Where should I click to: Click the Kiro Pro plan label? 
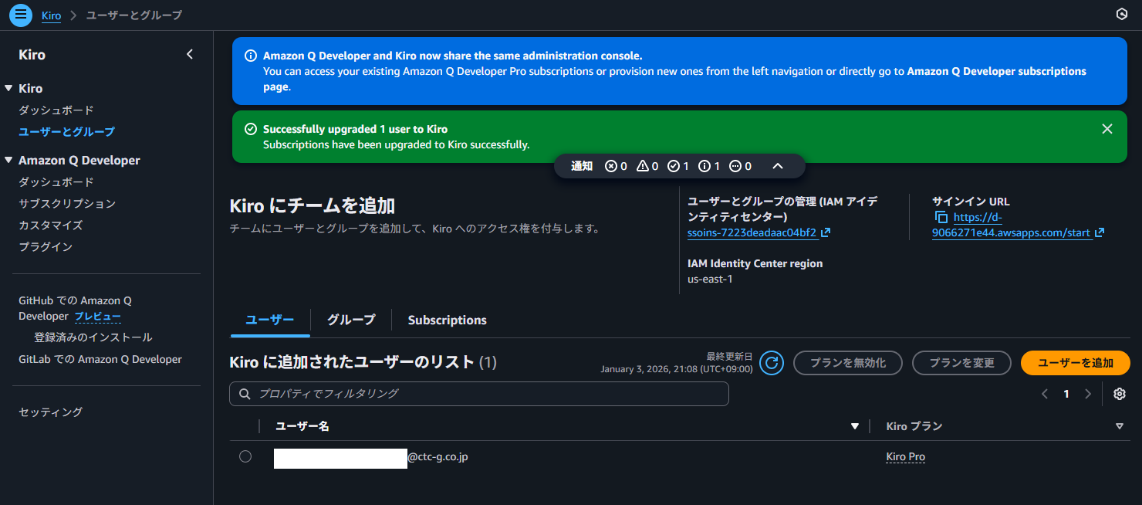[x=905, y=457]
